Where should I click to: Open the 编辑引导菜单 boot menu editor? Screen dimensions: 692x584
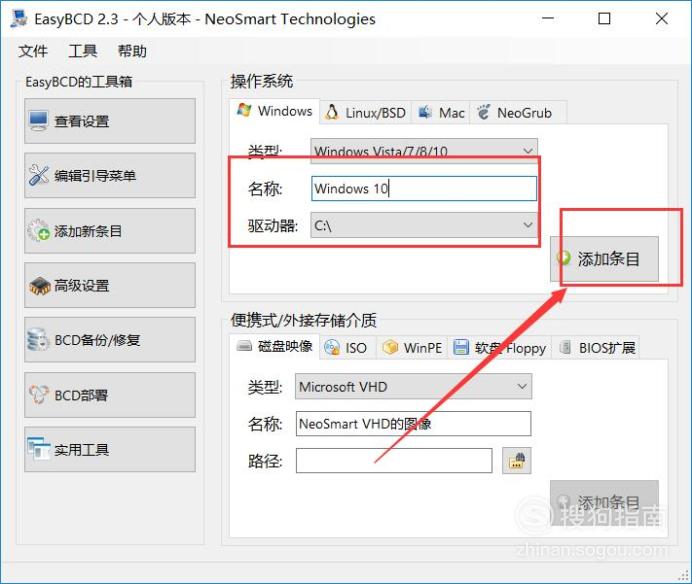(x=110, y=175)
